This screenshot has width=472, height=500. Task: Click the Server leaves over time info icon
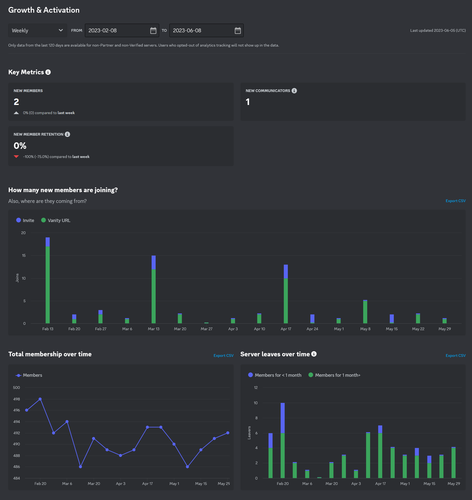tap(314, 354)
